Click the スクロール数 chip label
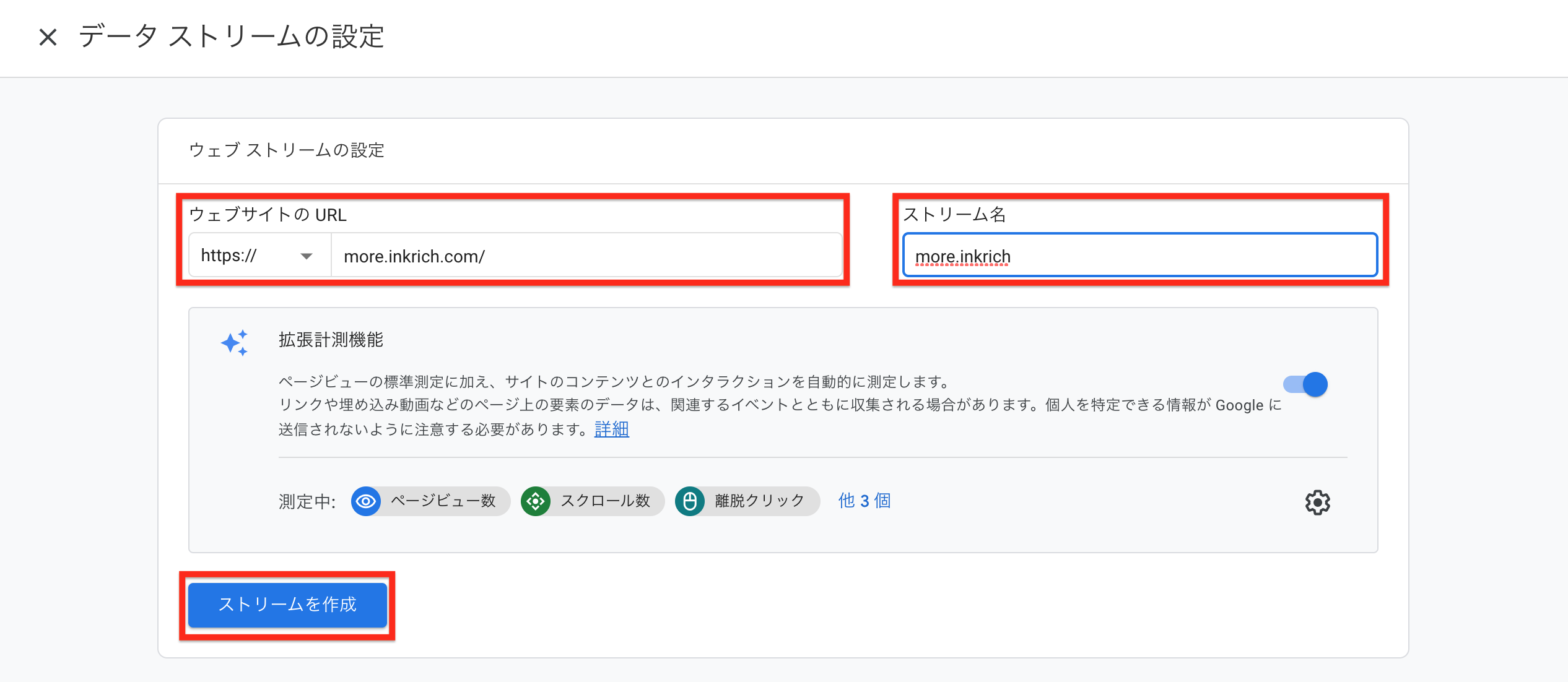1568x682 pixels. pyautogui.click(x=606, y=501)
